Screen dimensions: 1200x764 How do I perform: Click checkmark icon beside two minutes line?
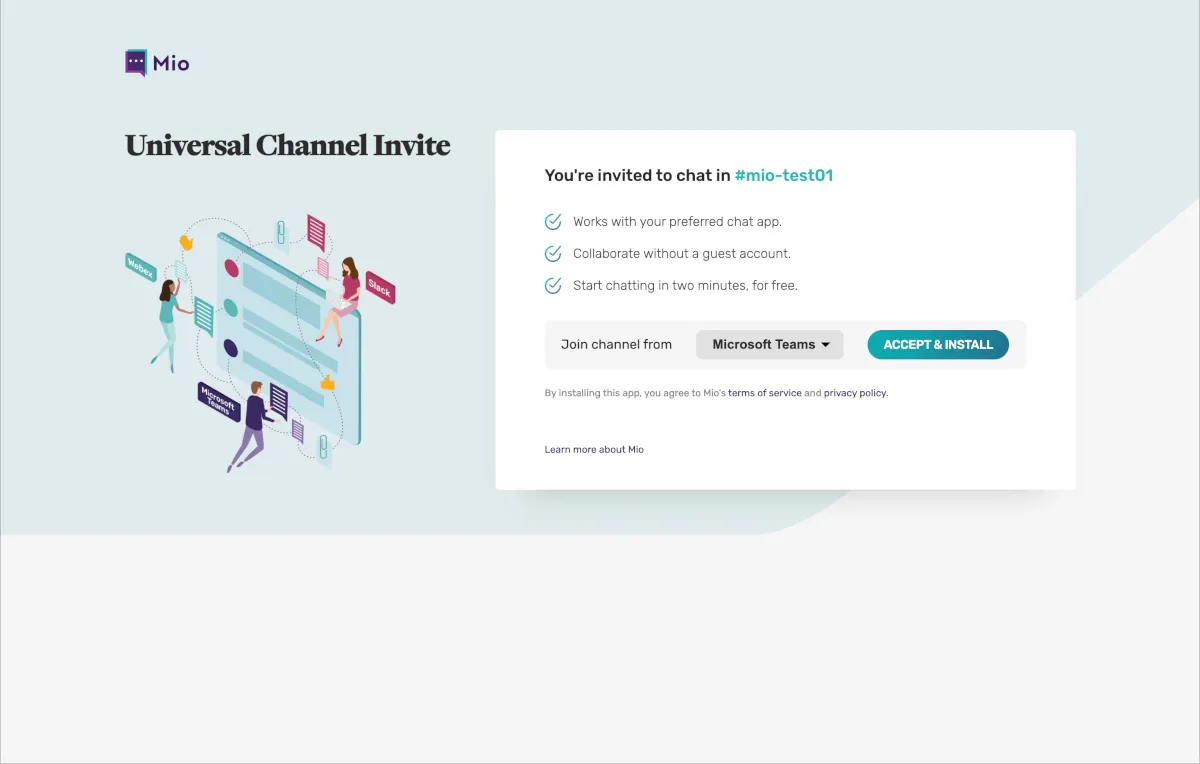(x=553, y=286)
